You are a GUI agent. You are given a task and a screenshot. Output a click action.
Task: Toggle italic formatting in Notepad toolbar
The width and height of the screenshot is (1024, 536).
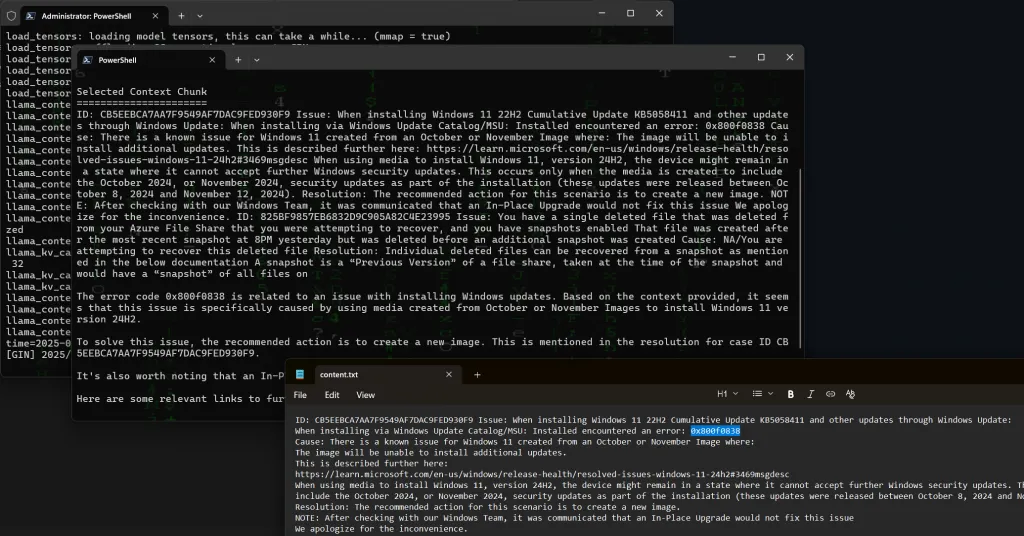pos(811,395)
